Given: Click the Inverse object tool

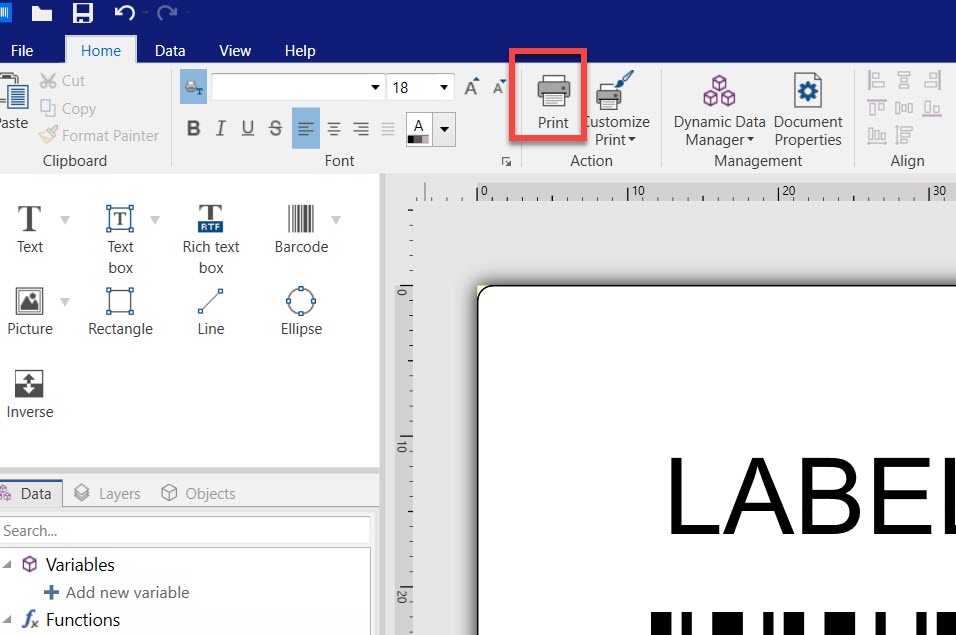Looking at the screenshot, I should click(x=30, y=394).
